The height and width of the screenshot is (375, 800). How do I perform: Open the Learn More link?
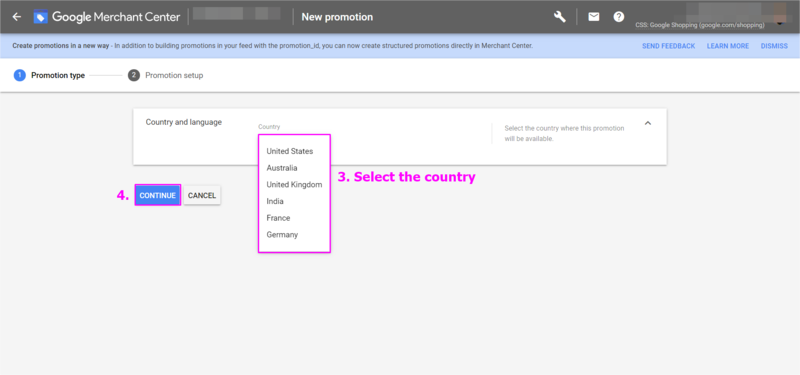tap(728, 46)
